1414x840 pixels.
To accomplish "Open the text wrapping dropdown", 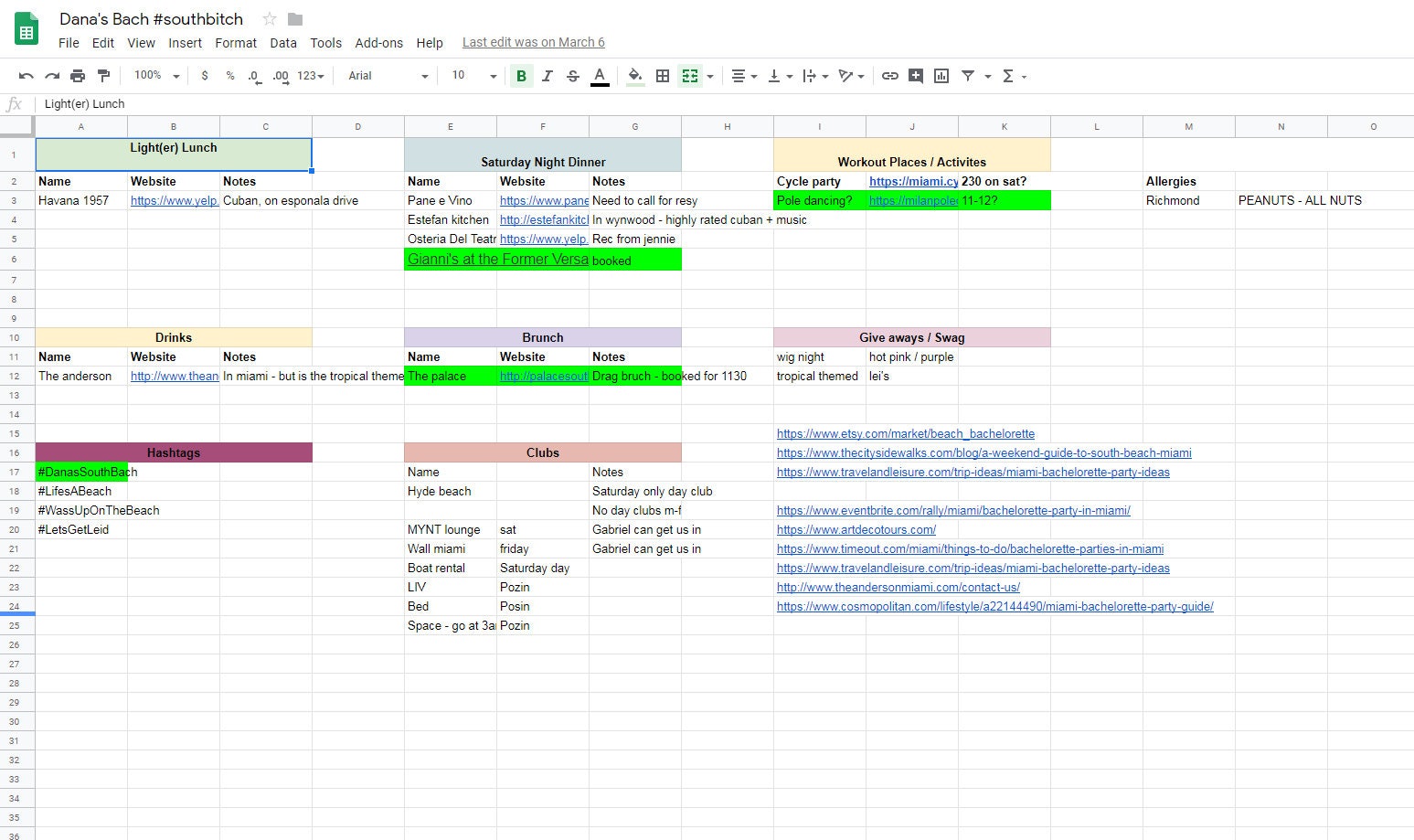I will (x=815, y=76).
